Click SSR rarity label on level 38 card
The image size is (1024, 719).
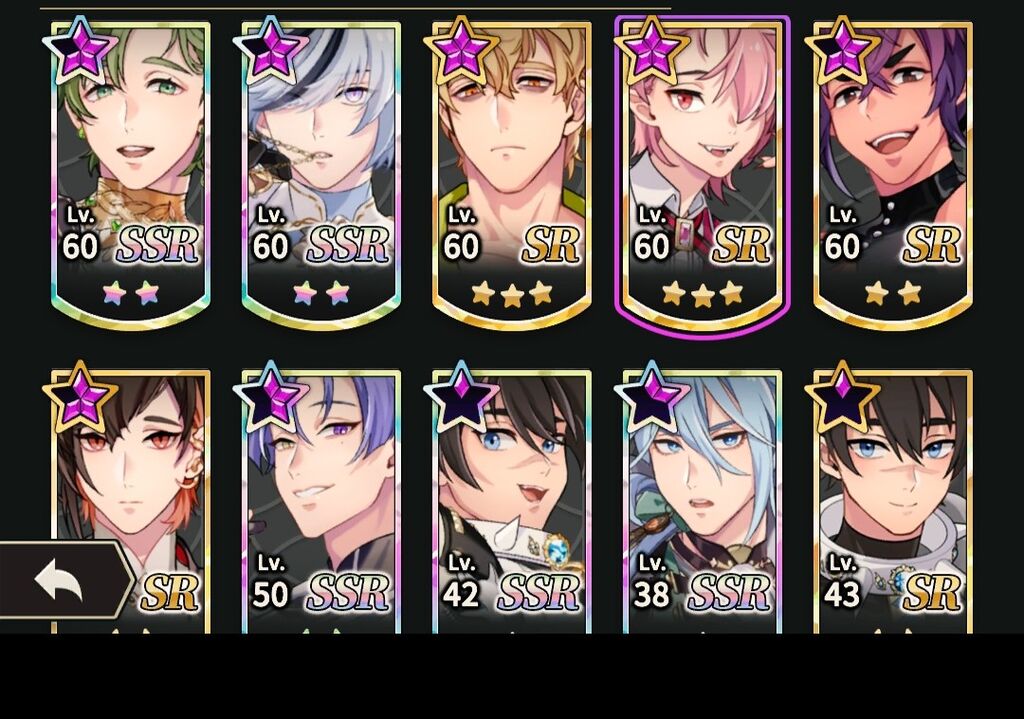point(729,593)
